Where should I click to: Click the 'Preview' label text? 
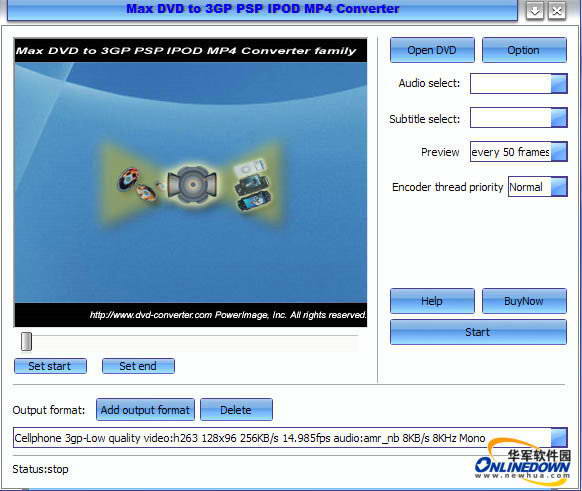440,152
